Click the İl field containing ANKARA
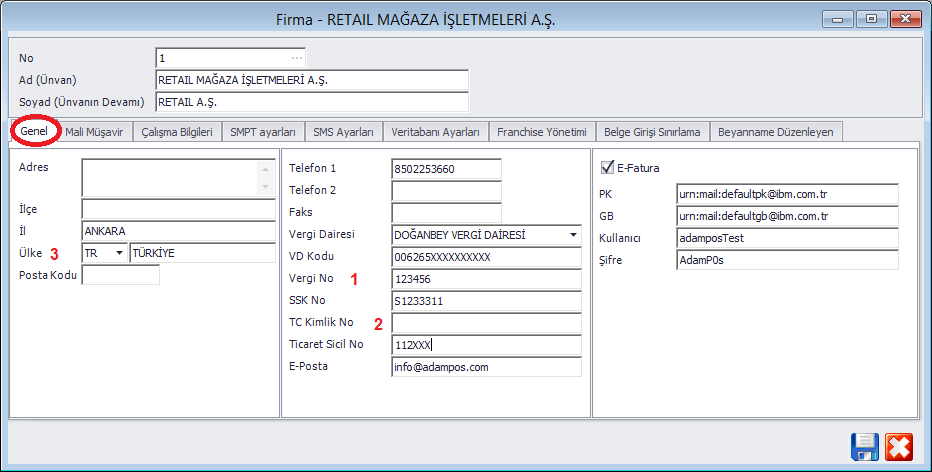The width and height of the screenshot is (932, 472). click(x=179, y=231)
